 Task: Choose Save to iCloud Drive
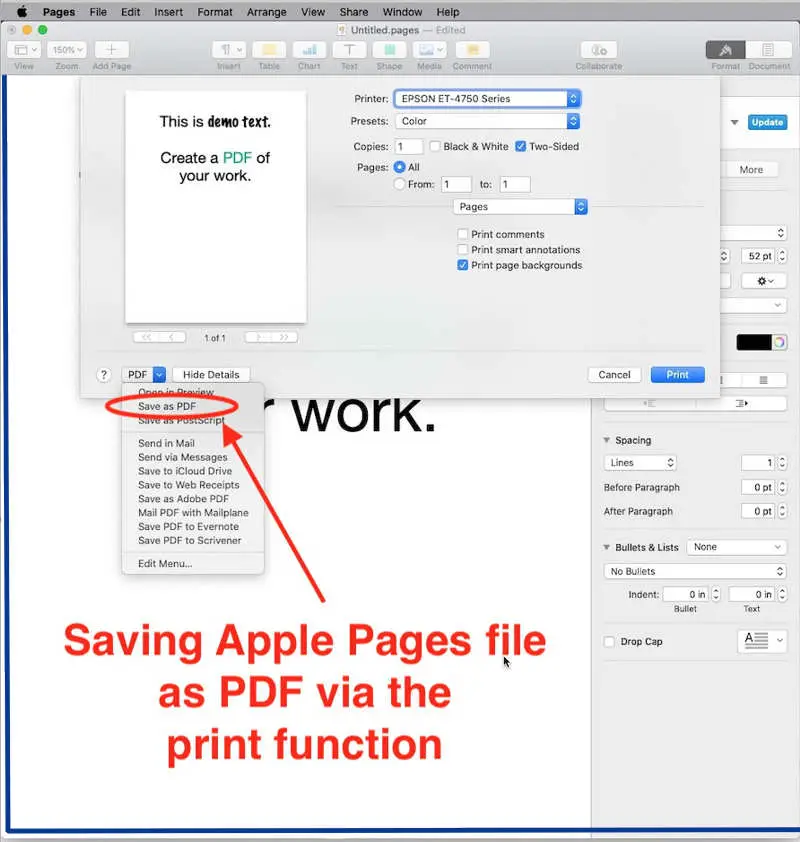185,471
